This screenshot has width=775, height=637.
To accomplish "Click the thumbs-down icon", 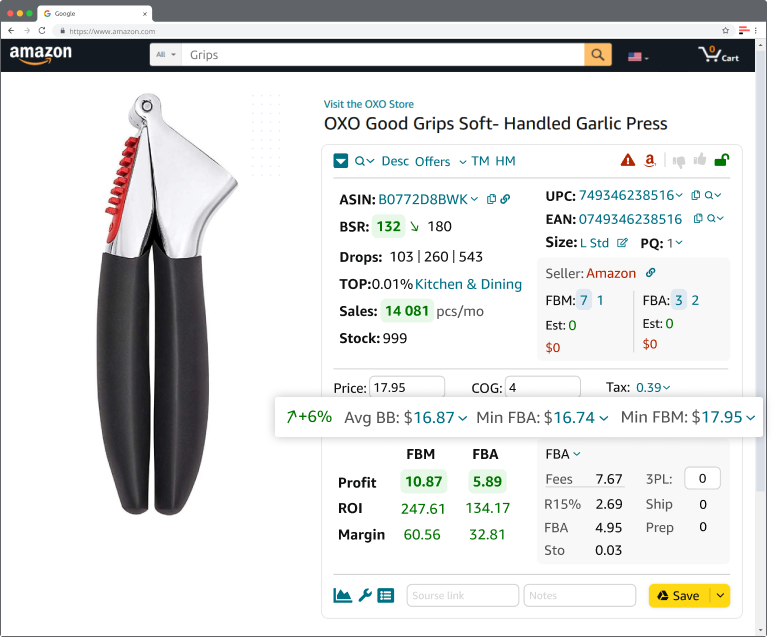I will [x=679, y=161].
